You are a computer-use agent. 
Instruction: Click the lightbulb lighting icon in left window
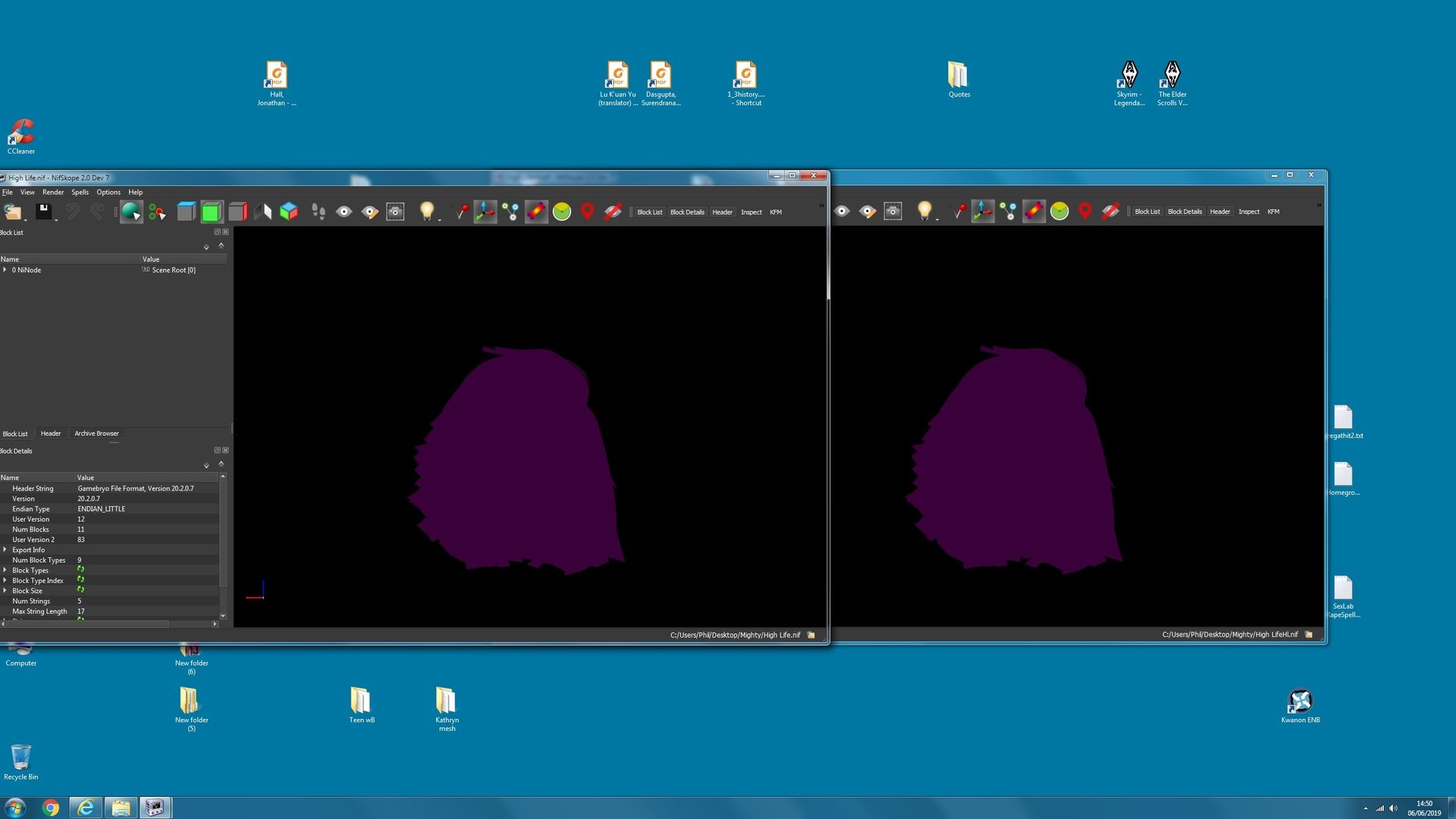point(427,211)
